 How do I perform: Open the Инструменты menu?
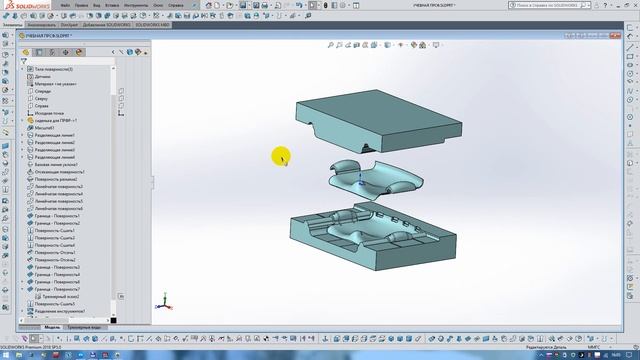point(136,5)
